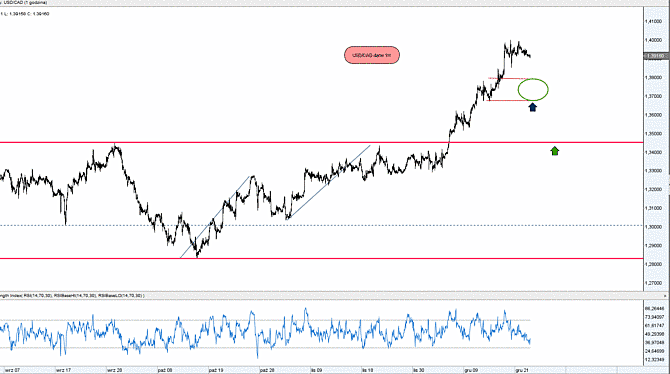Image resolution: width=670 pixels, height=374 pixels.
Task: Select the second longer blue trend line
Action: coord(329,182)
